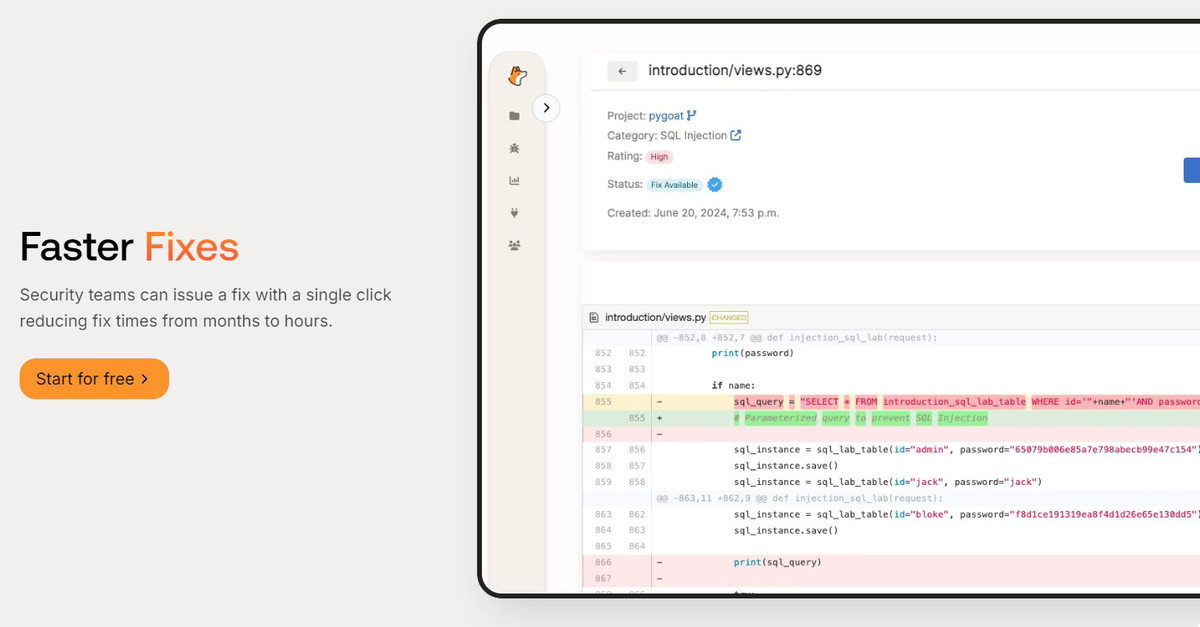1200x627 pixels.
Task: Open the users group icon in the sidebar
Action: point(514,245)
